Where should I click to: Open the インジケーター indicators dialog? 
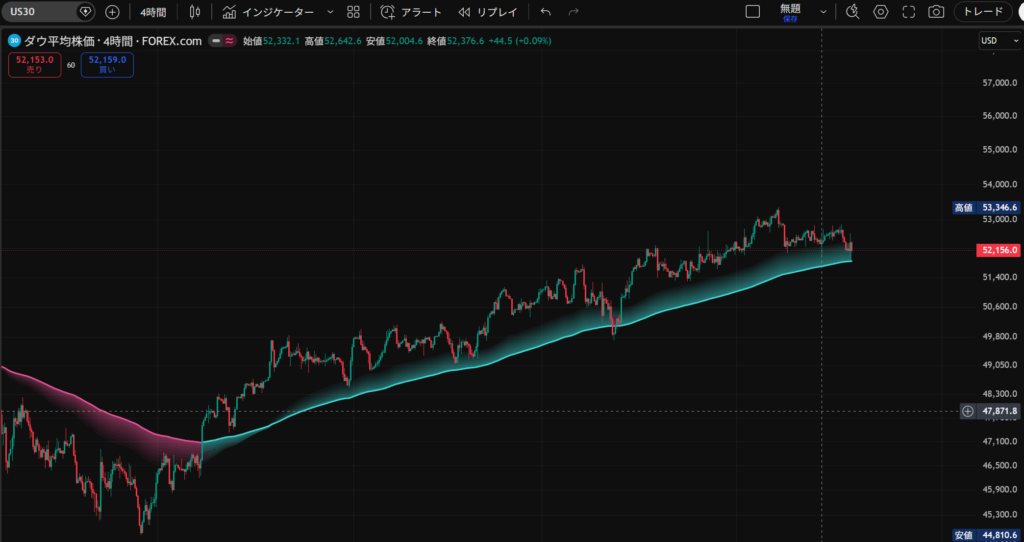tap(268, 12)
